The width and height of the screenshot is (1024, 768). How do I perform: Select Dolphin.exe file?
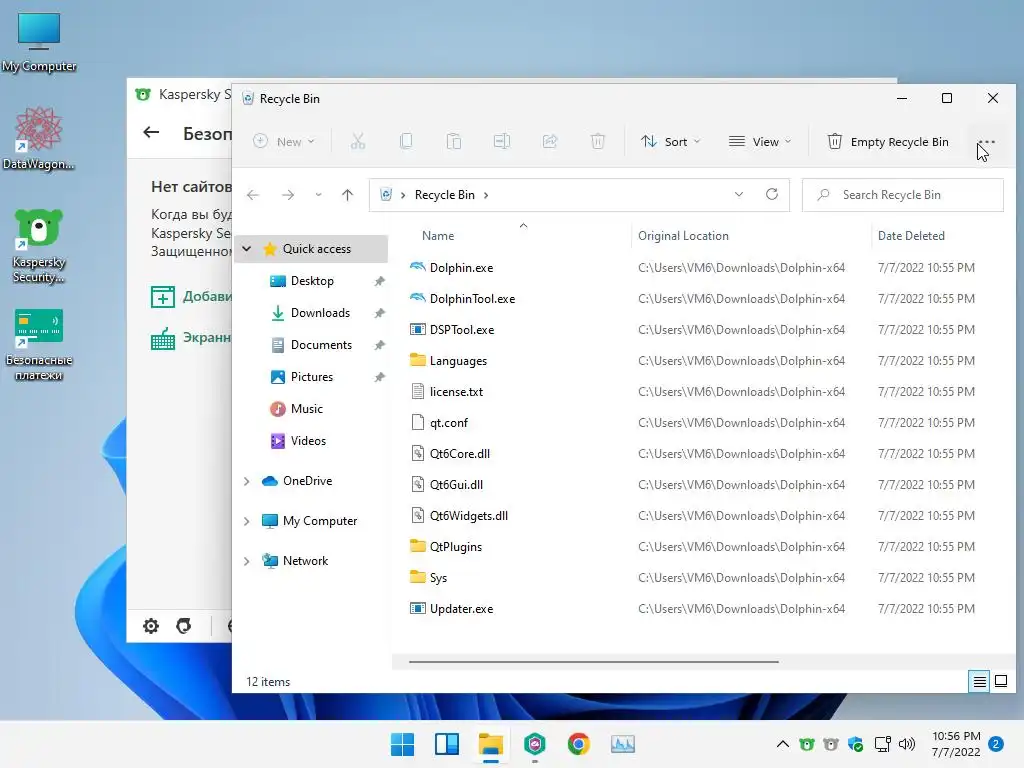(x=461, y=268)
